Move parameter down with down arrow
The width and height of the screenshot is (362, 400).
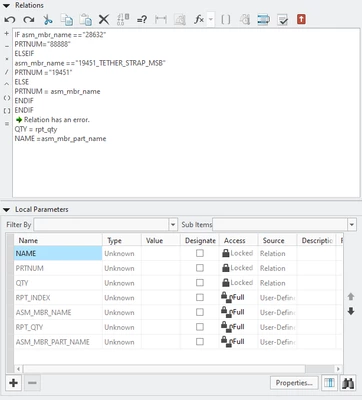[x=351, y=311]
